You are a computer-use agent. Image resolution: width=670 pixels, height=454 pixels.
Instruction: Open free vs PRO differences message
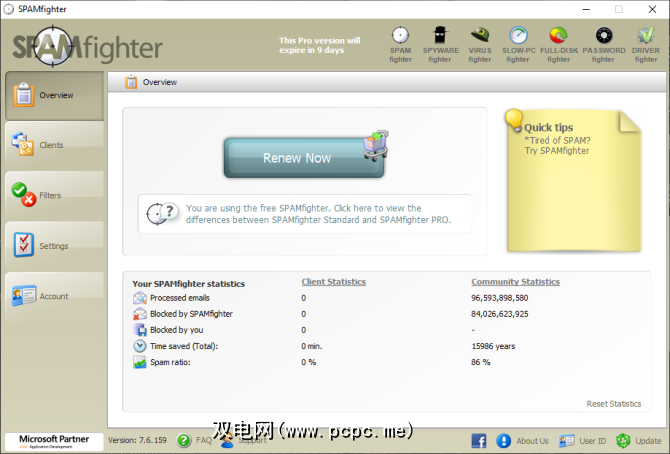pos(305,214)
